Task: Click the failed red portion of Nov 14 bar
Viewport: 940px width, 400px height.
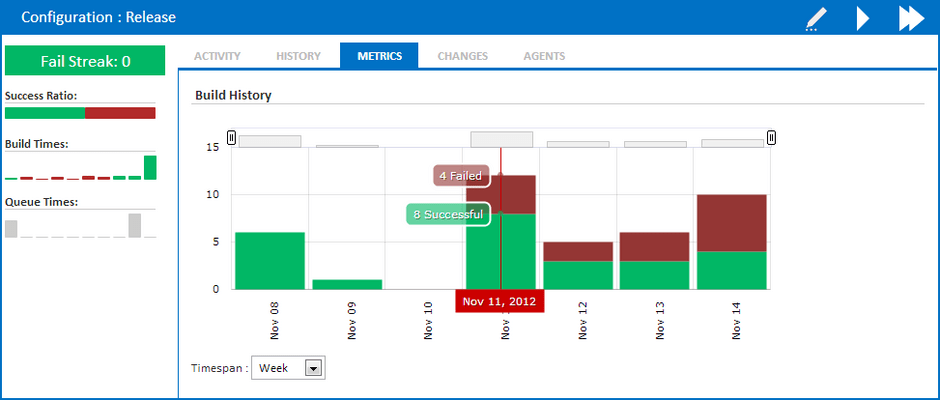Action: (731, 222)
